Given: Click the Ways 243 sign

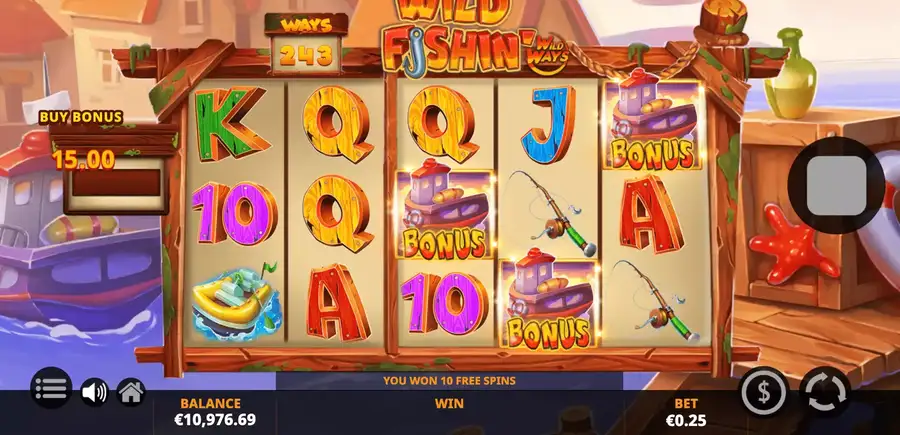Looking at the screenshot, I should tap(307, 44).
